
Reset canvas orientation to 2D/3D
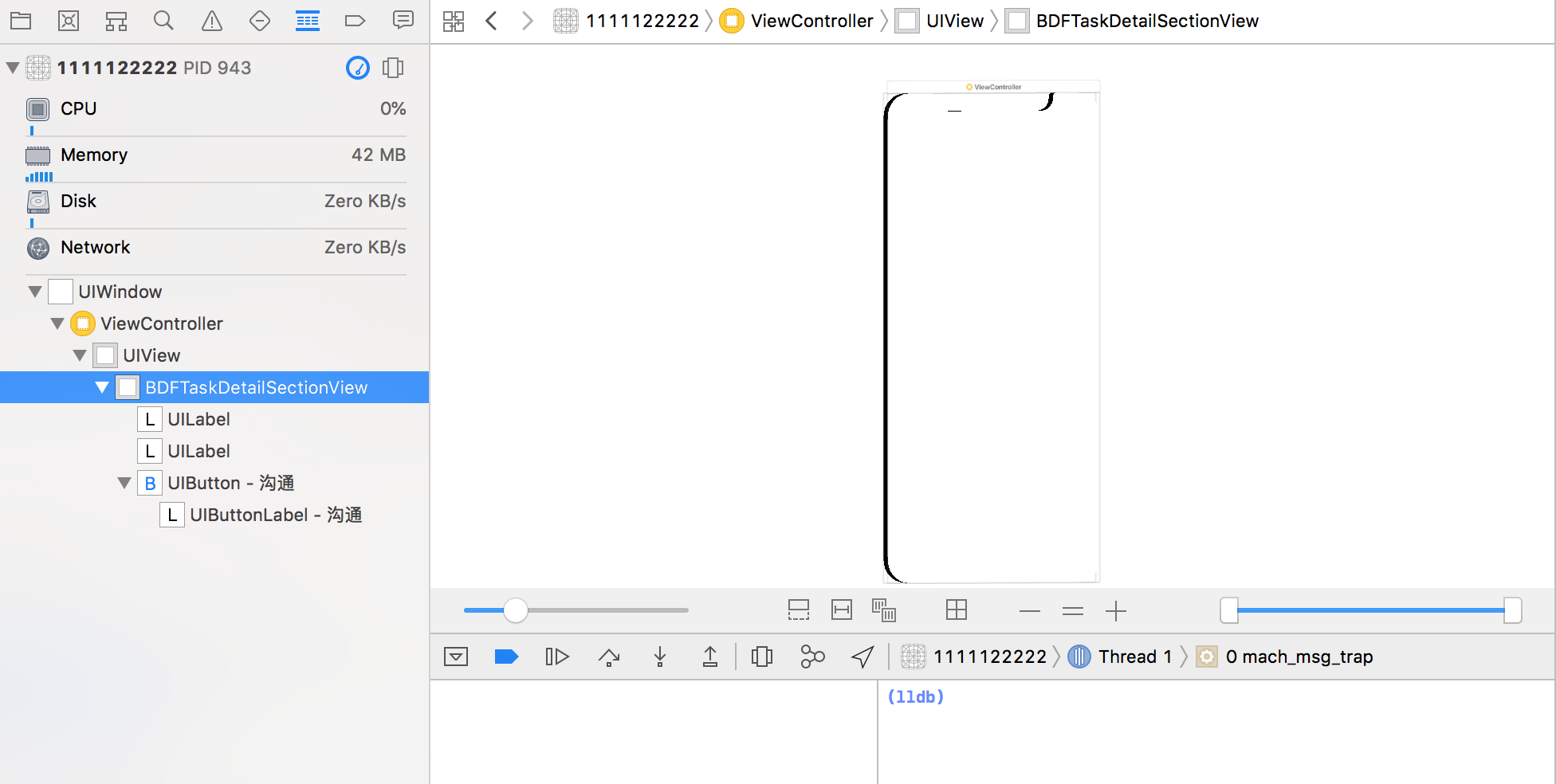(957, 610)
